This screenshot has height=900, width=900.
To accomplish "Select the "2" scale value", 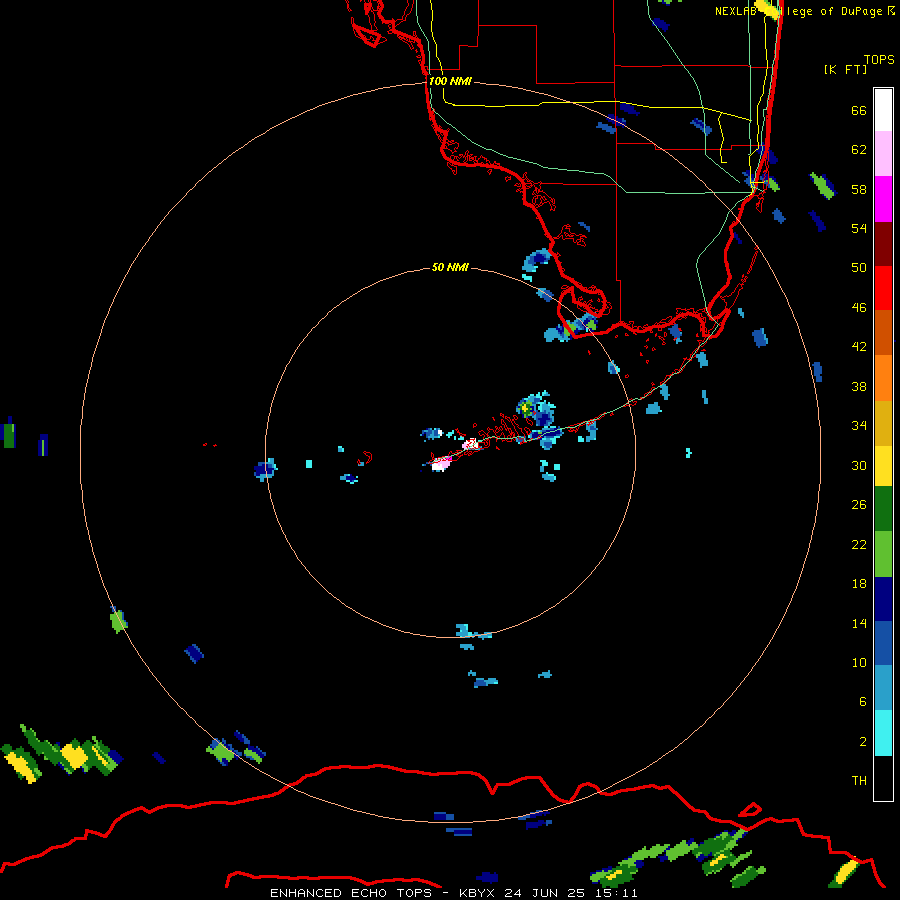I will click(863, 742).
